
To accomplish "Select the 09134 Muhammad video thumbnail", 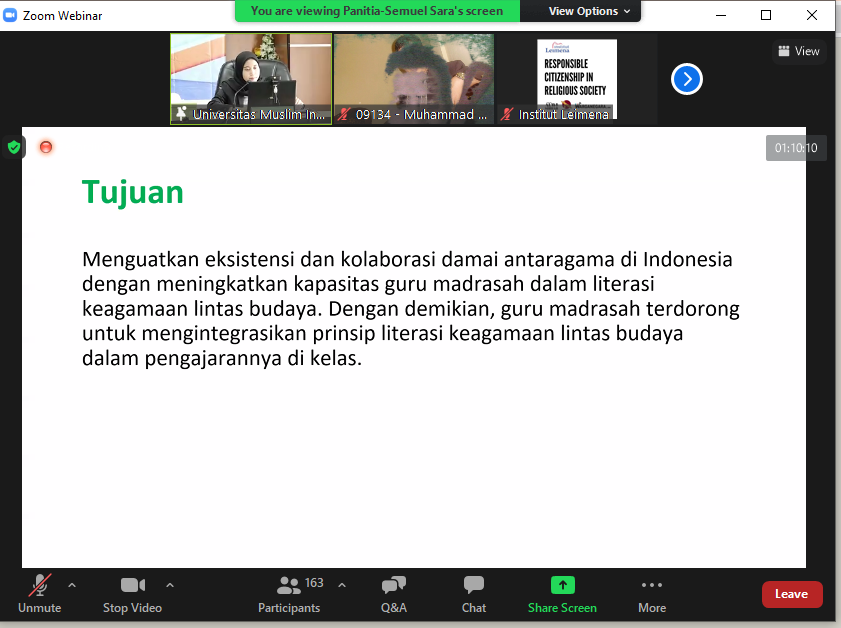I will point(414,79).
